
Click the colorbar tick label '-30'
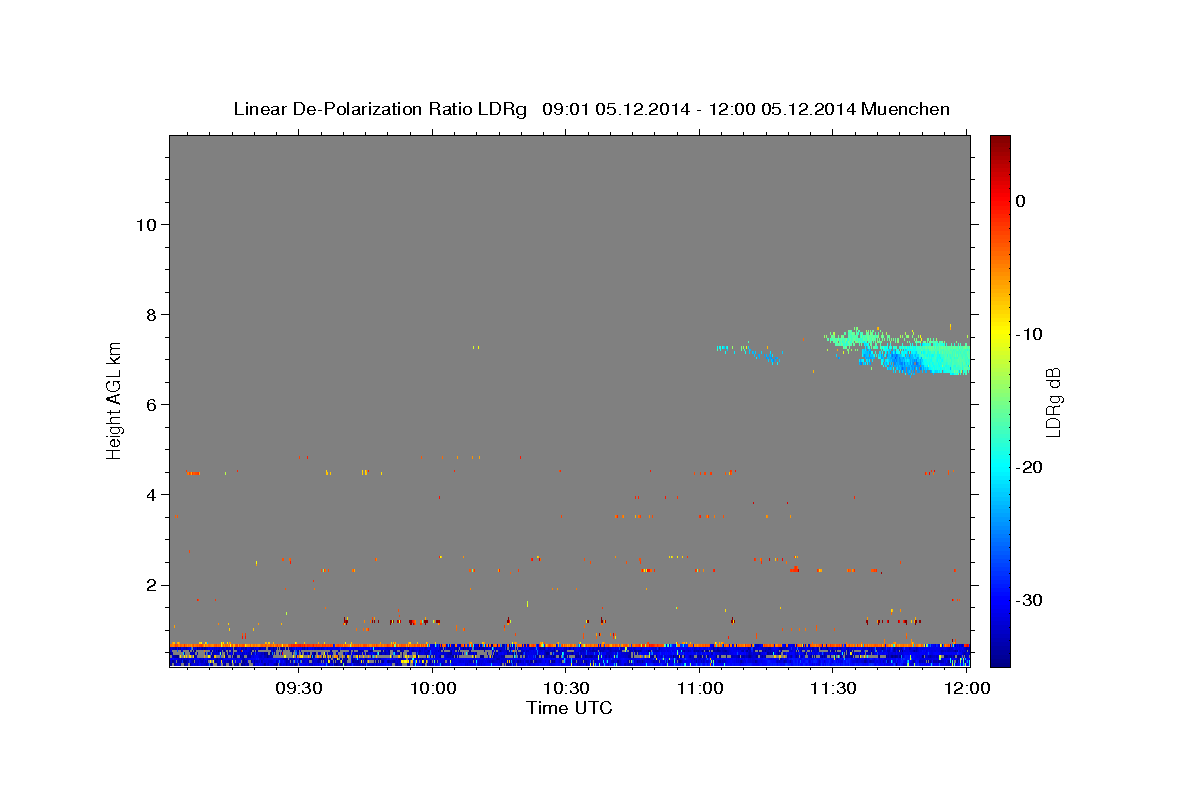pos(1030,600)
